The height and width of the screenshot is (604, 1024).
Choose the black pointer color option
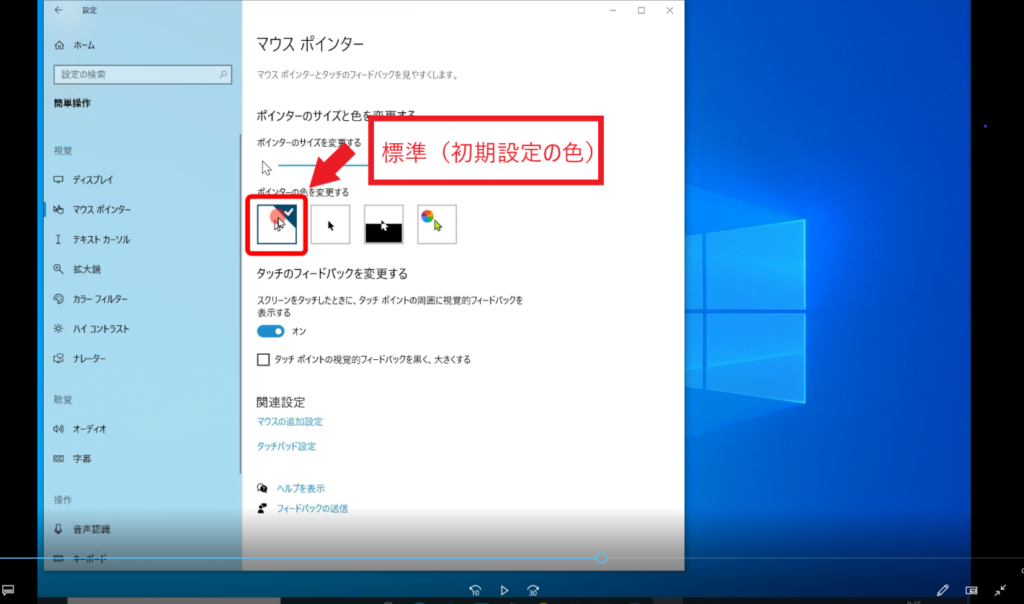pyautogui.click(x=330, y=225)
